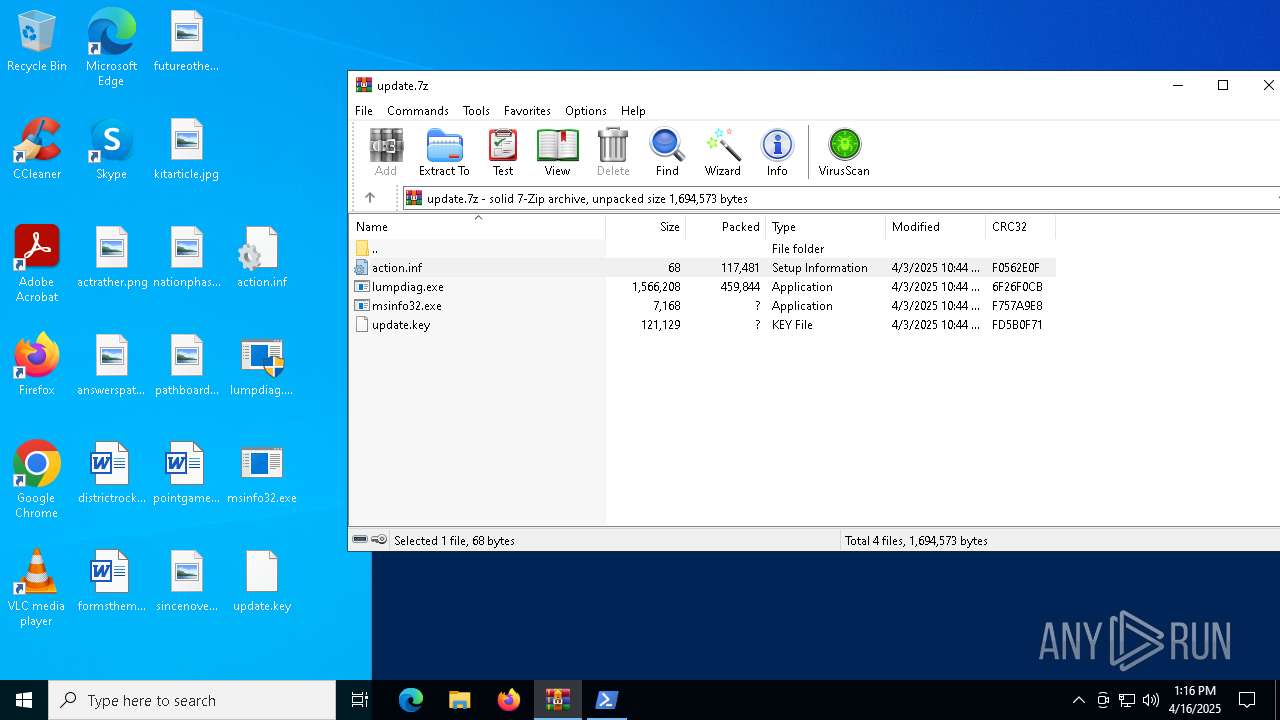Open the Windows Start menu
This screenshot has height=720, width=1280.
click(x=24, y=700)
